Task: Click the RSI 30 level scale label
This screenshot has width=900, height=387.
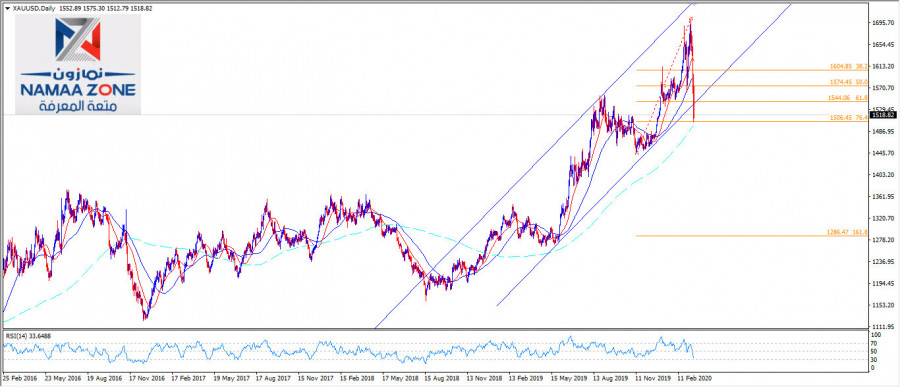Action: tap(875, 359)
